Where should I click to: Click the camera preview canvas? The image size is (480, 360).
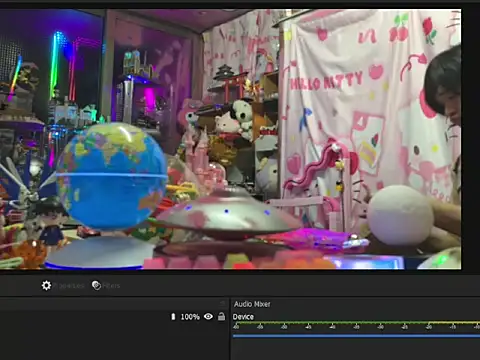[x=230, y=139]
